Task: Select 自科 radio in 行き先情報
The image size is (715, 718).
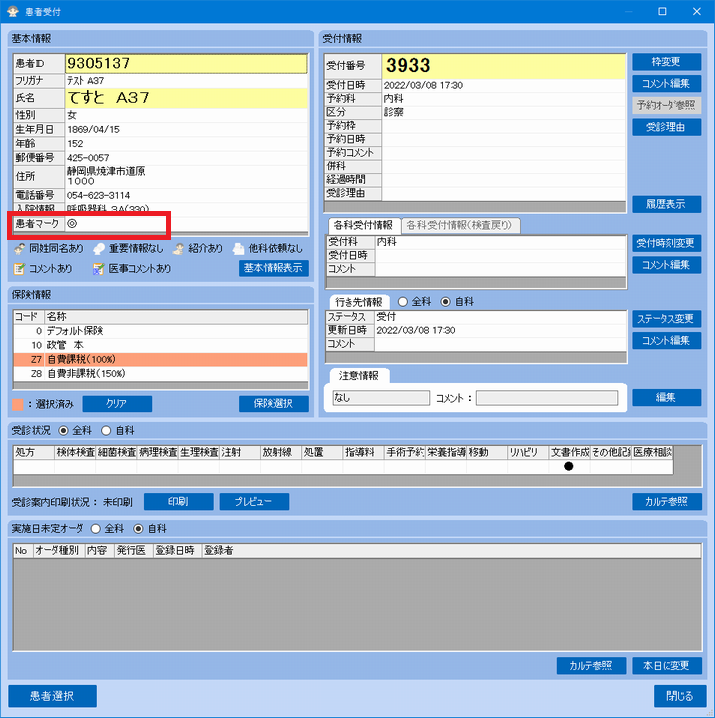Action: tap(445, 302)
